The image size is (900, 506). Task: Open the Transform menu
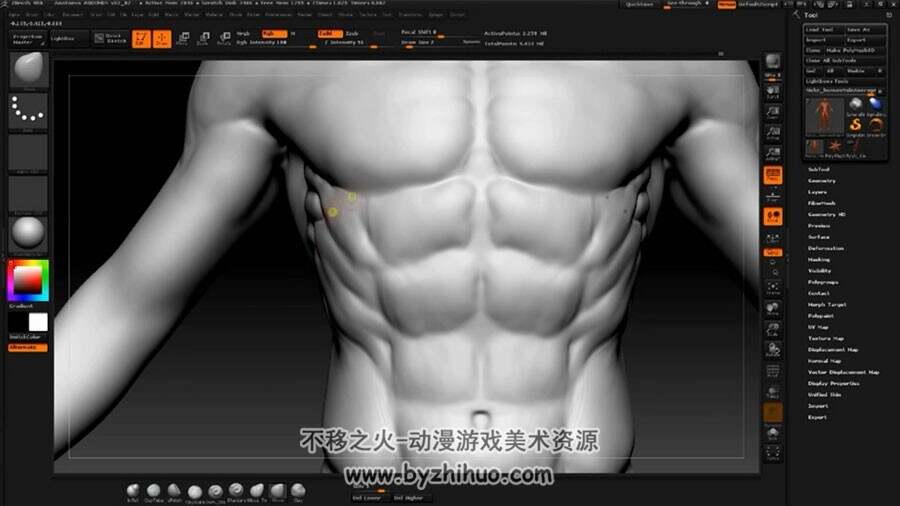tap(410, 15)
